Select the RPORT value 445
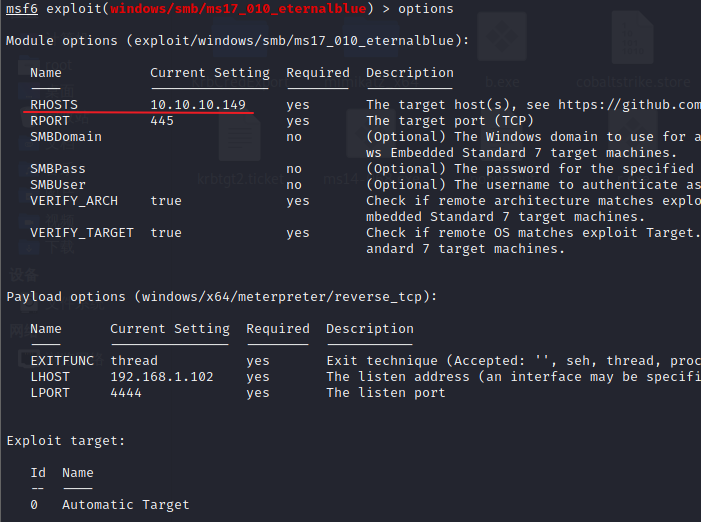 click(162, 121)
